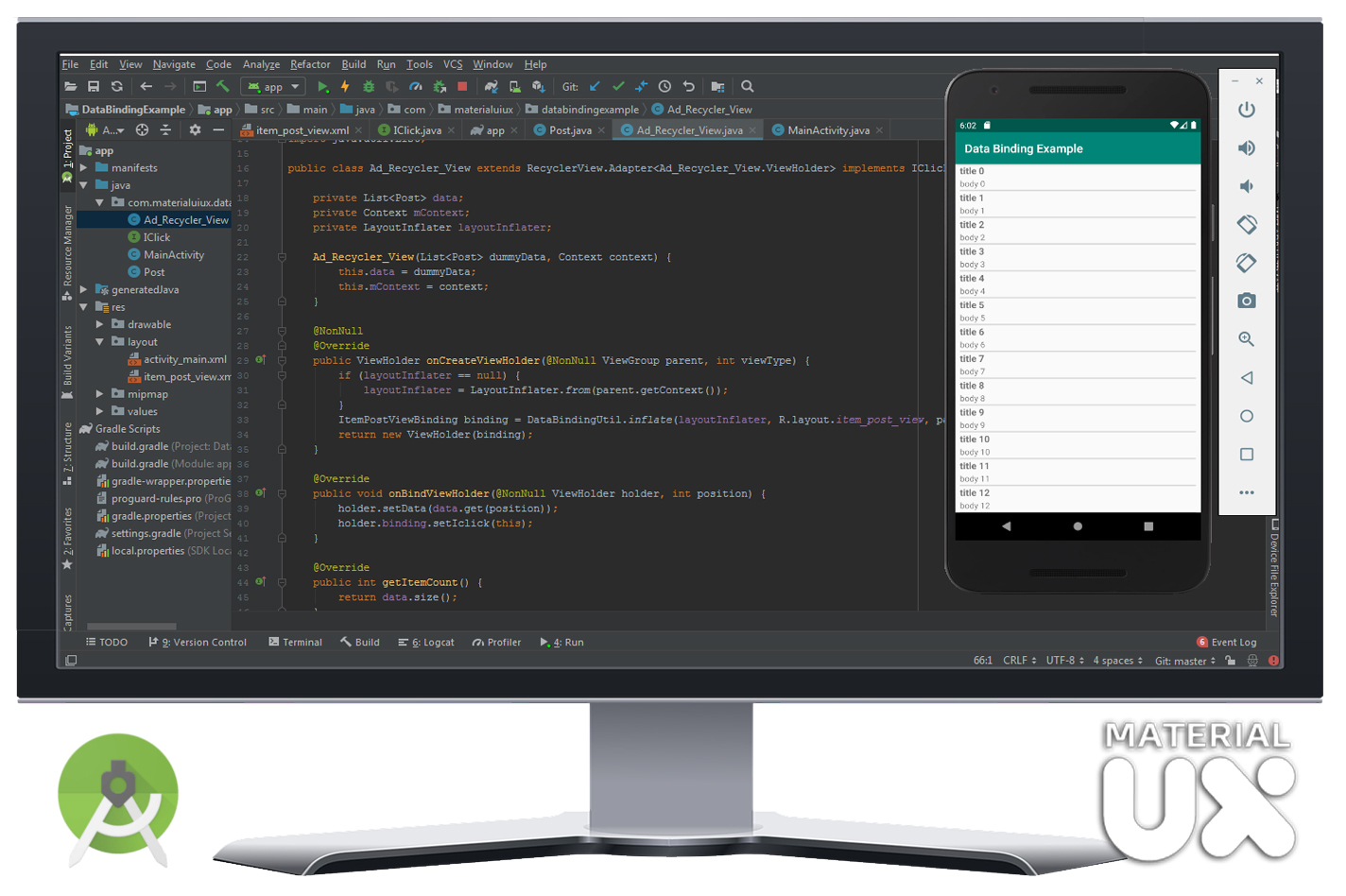
Task: Open the Version Control tool window
Action: (198, 643)
